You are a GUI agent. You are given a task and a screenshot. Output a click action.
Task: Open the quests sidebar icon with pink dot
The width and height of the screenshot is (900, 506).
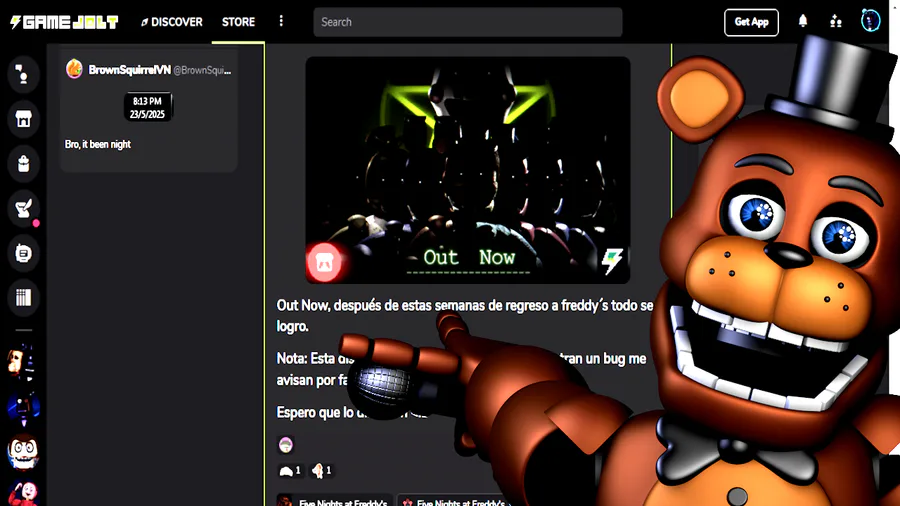pyautogui.click(x=24, y=209)
